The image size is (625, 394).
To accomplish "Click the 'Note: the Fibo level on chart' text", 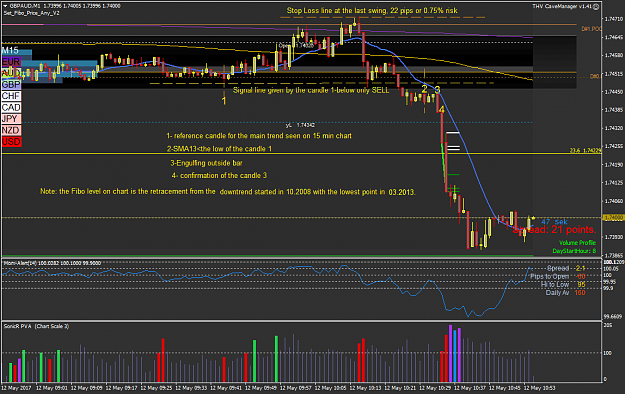I will [x=228, y=191].
